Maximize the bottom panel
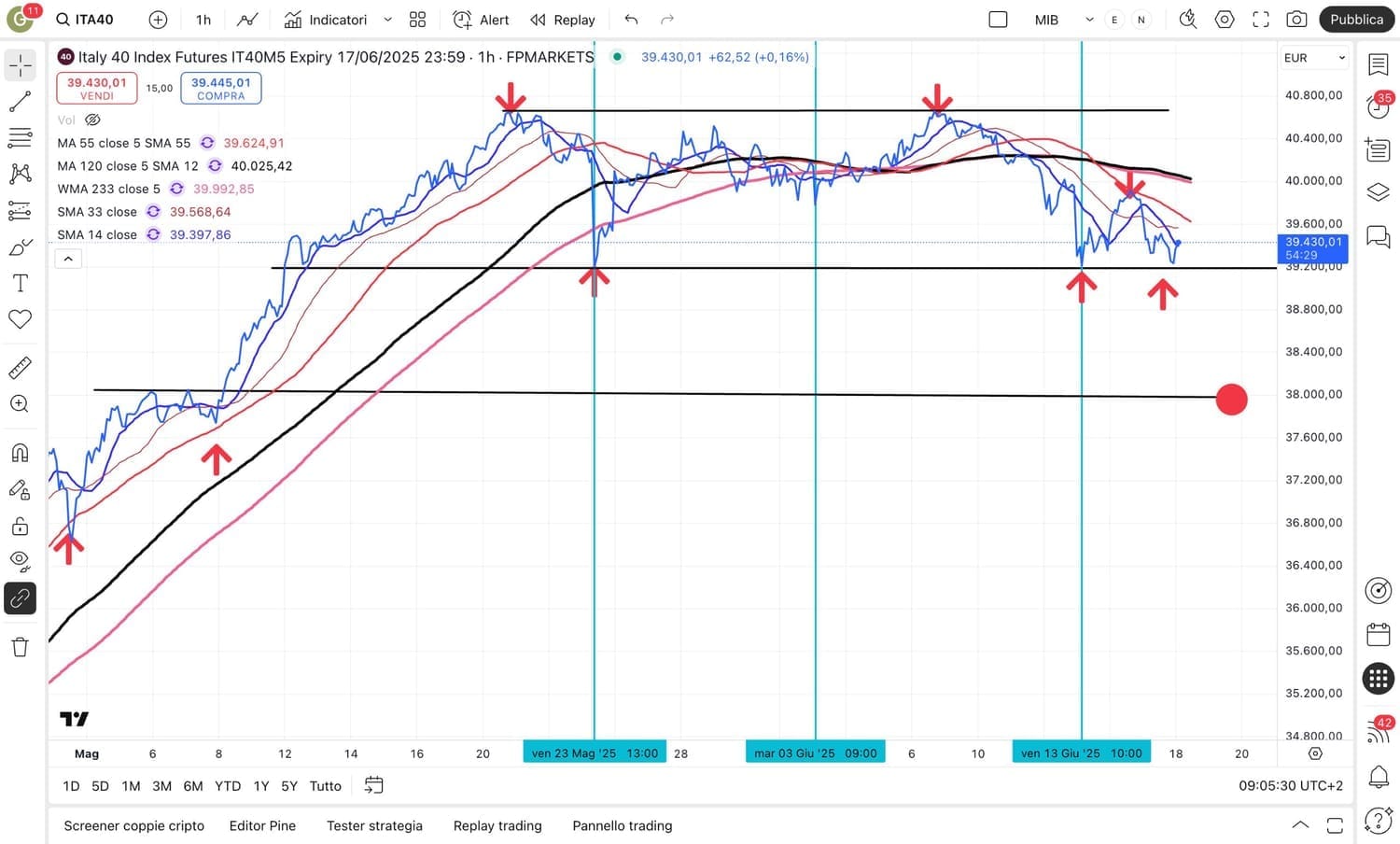1400x844 pixels. [1336, 825]
